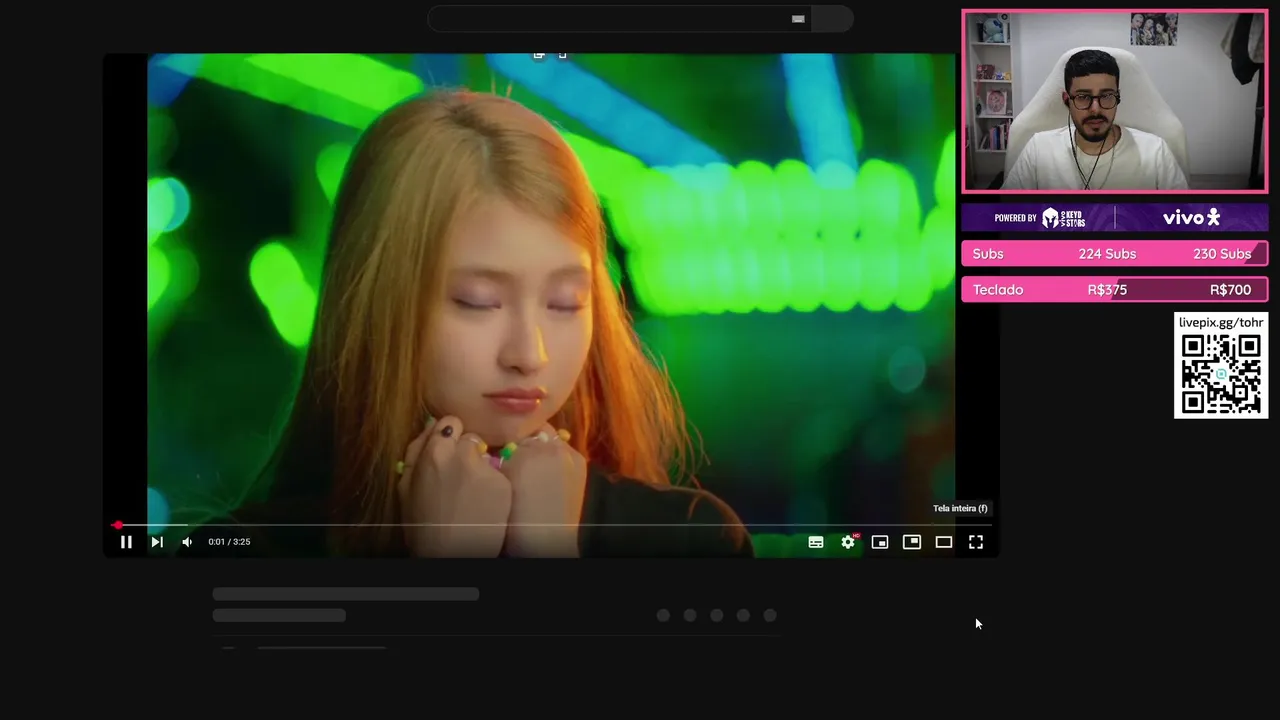1280x720 pixels.
Task: Seek on the video progress bar
Action: tap(551, 525)
